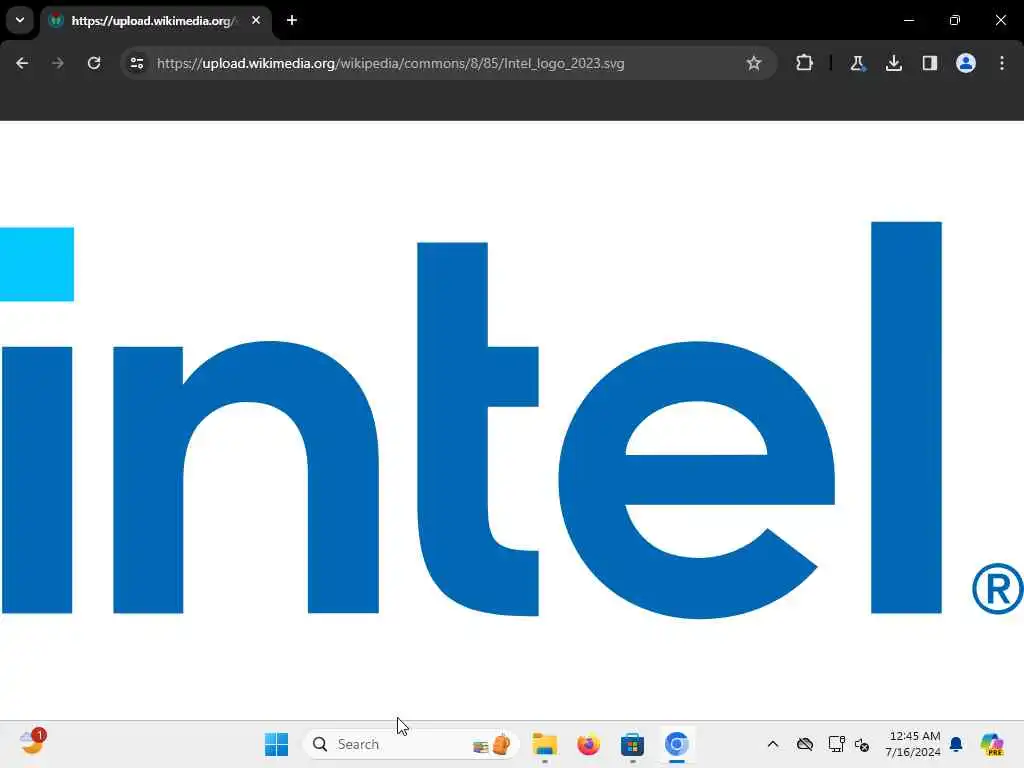This screenshot has width=1024, height=768.
Task: View site information icon in address bar
Action: pyautogui.click(x=137, y=63)
